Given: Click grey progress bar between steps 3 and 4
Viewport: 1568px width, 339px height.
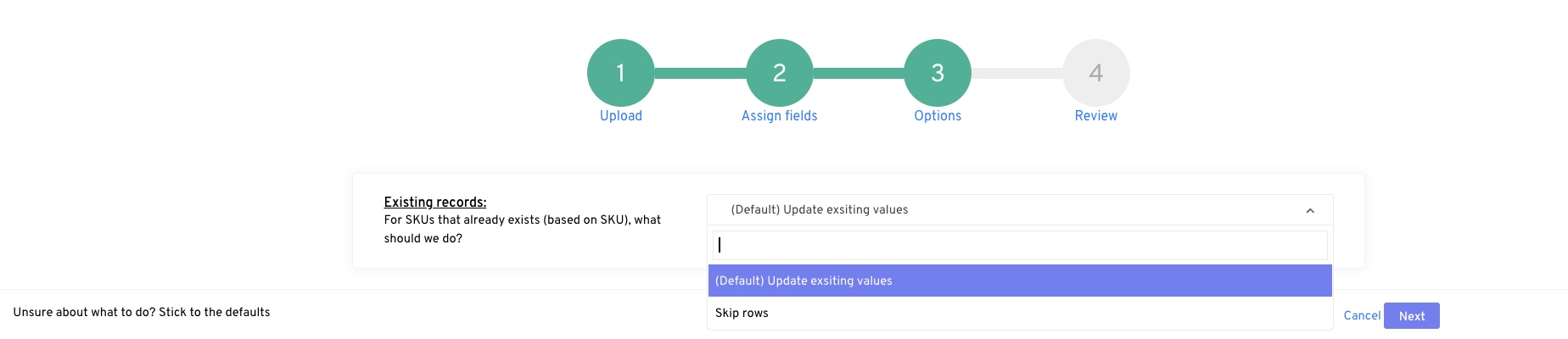Looking at the screenshot, I should pyautogui.click(x=1016, y=74).
